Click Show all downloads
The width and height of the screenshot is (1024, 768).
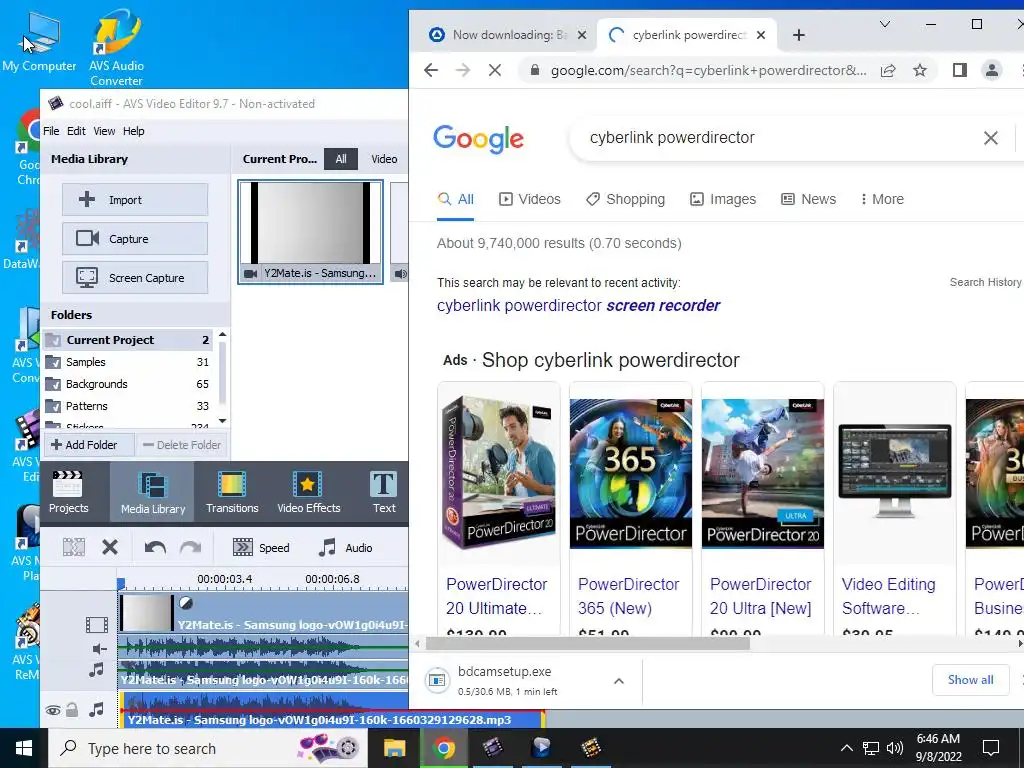(x=970, y=680)
